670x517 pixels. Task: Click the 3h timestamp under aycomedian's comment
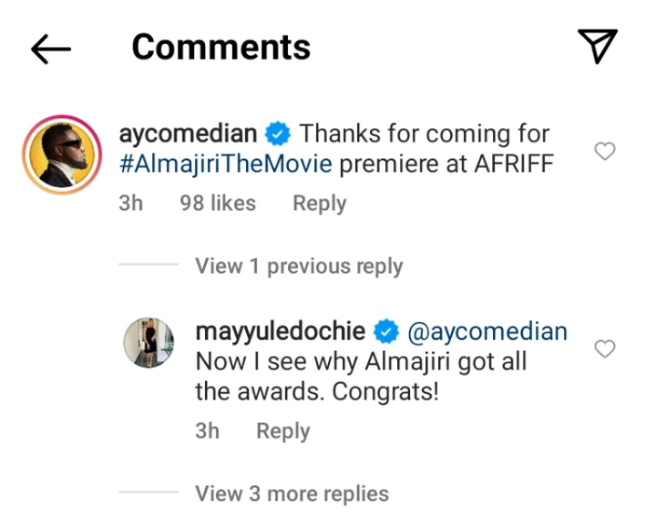click(x=132, y=203)
